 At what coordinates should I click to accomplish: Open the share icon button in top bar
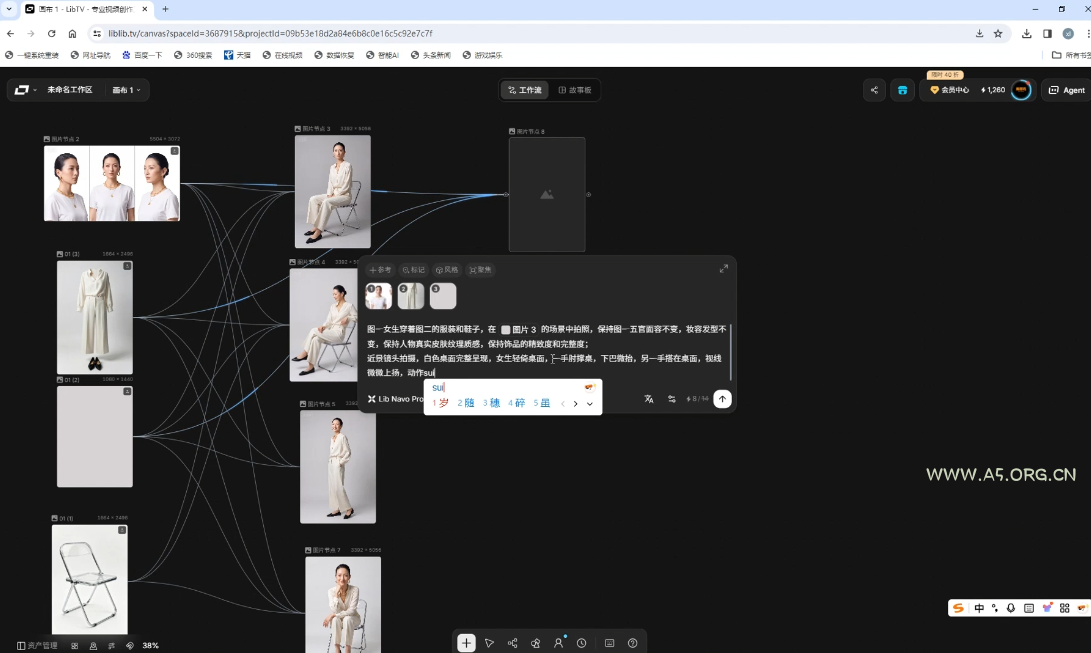tap(874, 90)
